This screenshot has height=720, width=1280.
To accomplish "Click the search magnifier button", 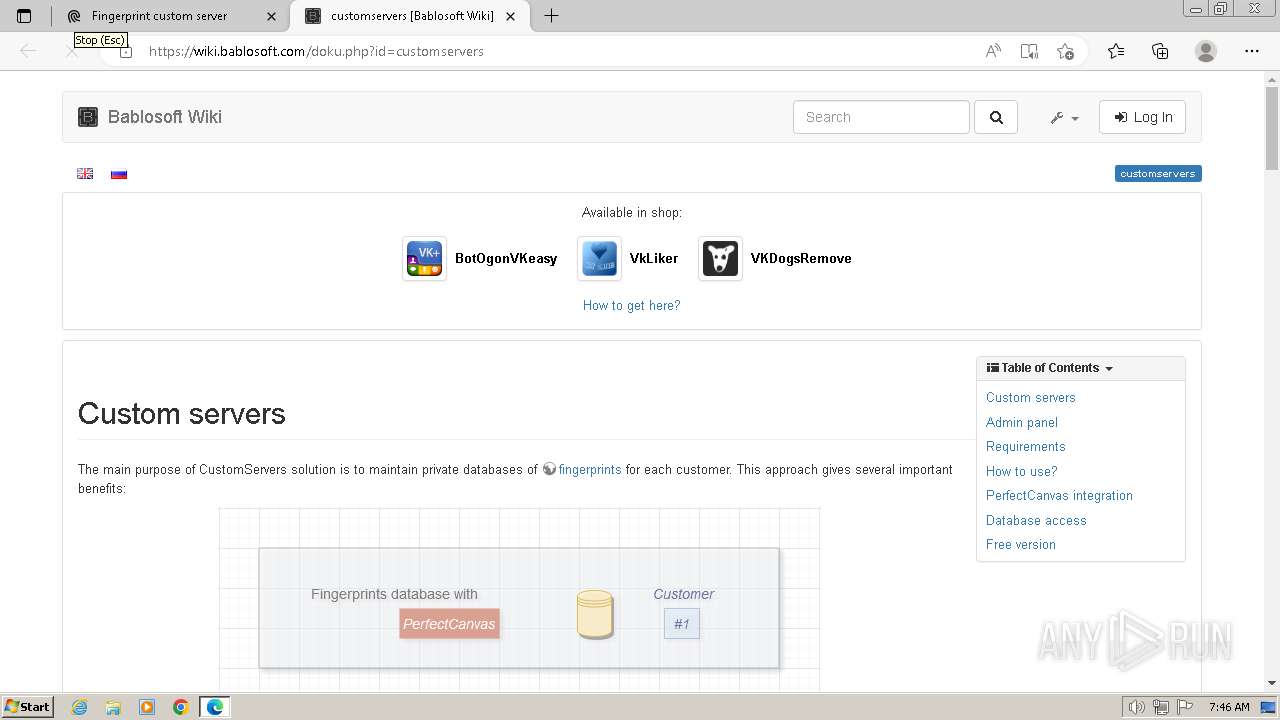I will pyautogui.click(x=996, y=117).
